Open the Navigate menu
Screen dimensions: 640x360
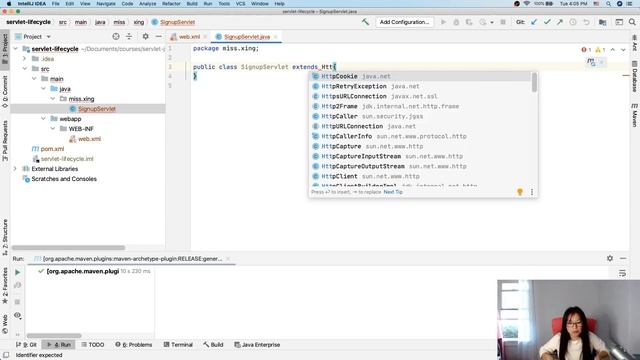pyautogui.click(x=106, y=4)
